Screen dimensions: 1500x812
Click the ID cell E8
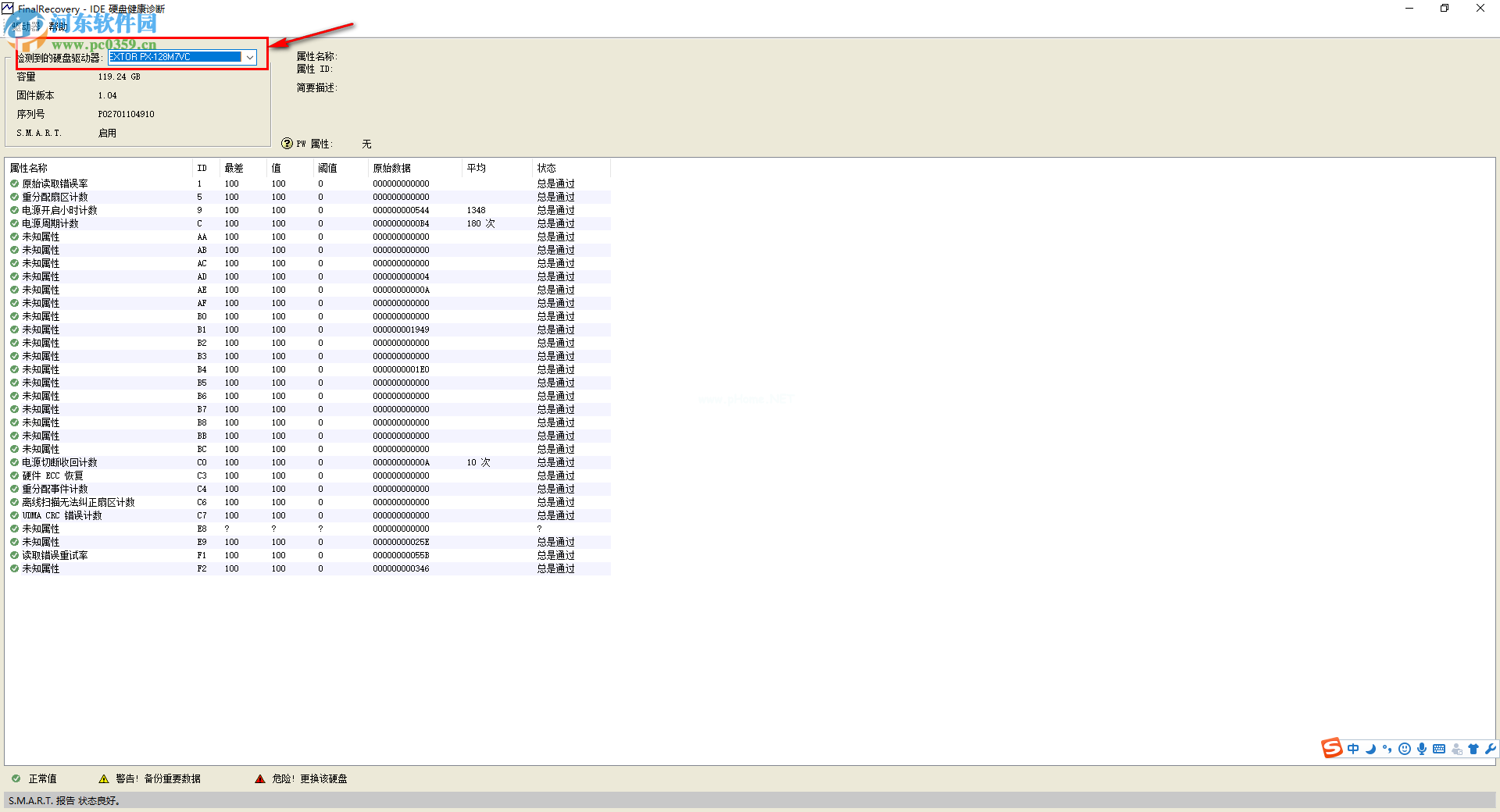tap(202, 529)
